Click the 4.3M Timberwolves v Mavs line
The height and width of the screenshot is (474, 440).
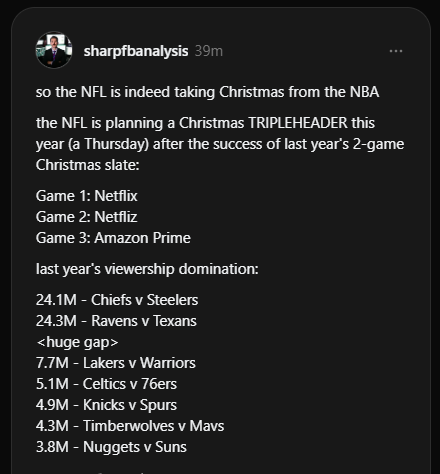tap(130, 426)
